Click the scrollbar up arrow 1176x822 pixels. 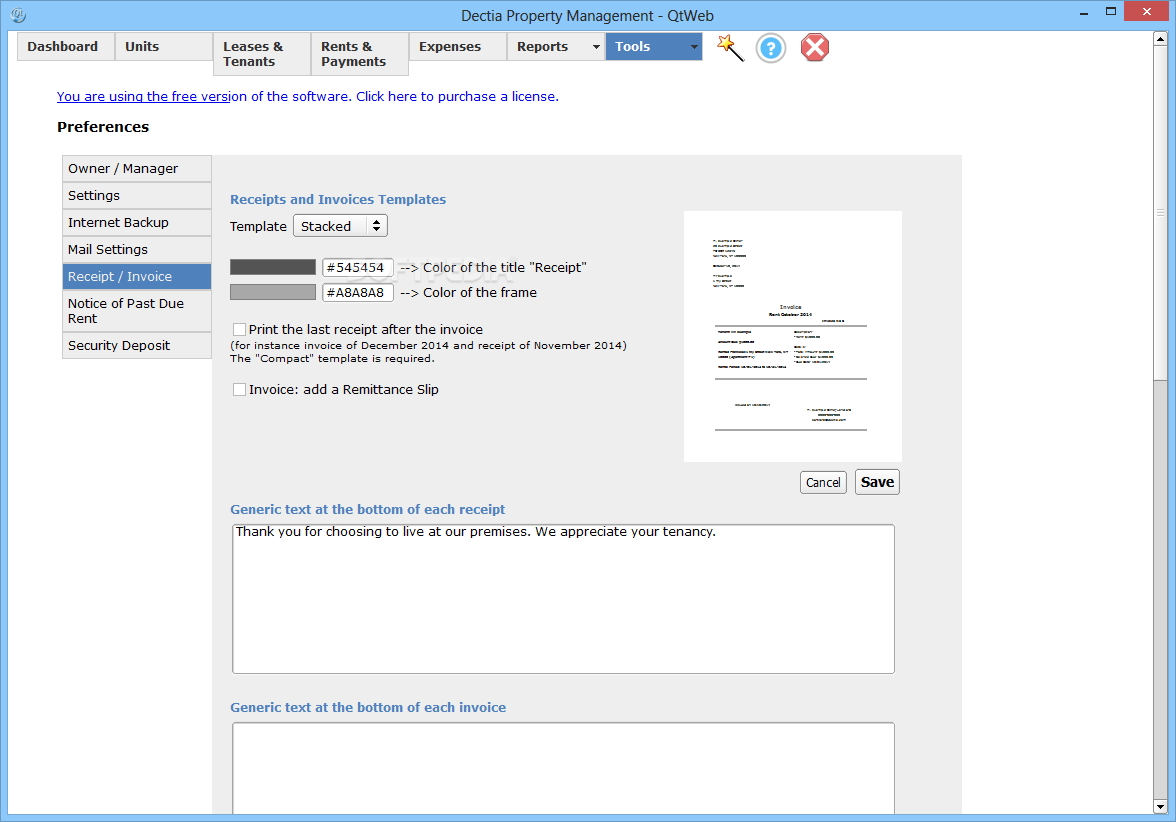(1160, 38)
